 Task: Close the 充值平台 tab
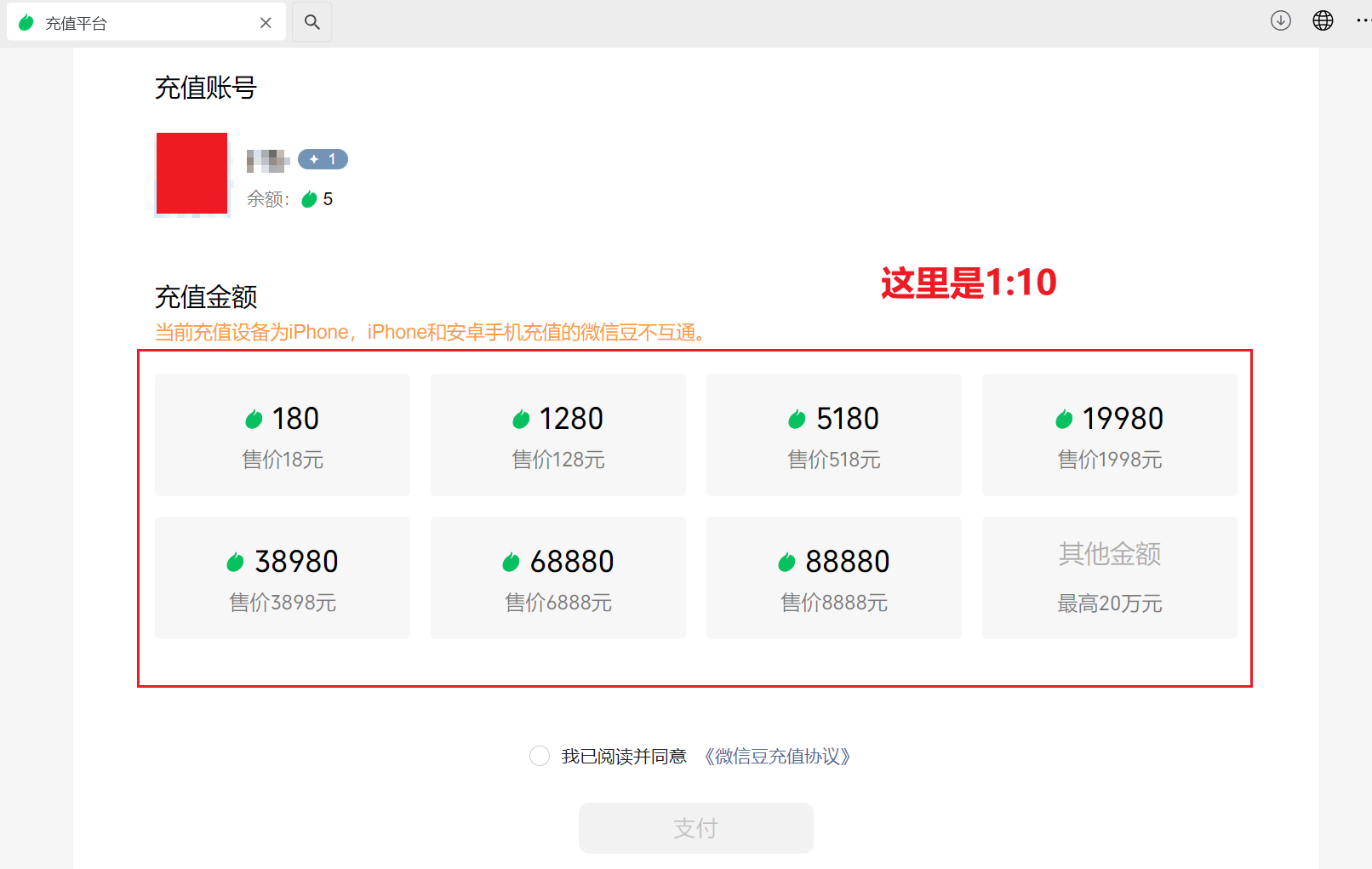pos(266,23)
